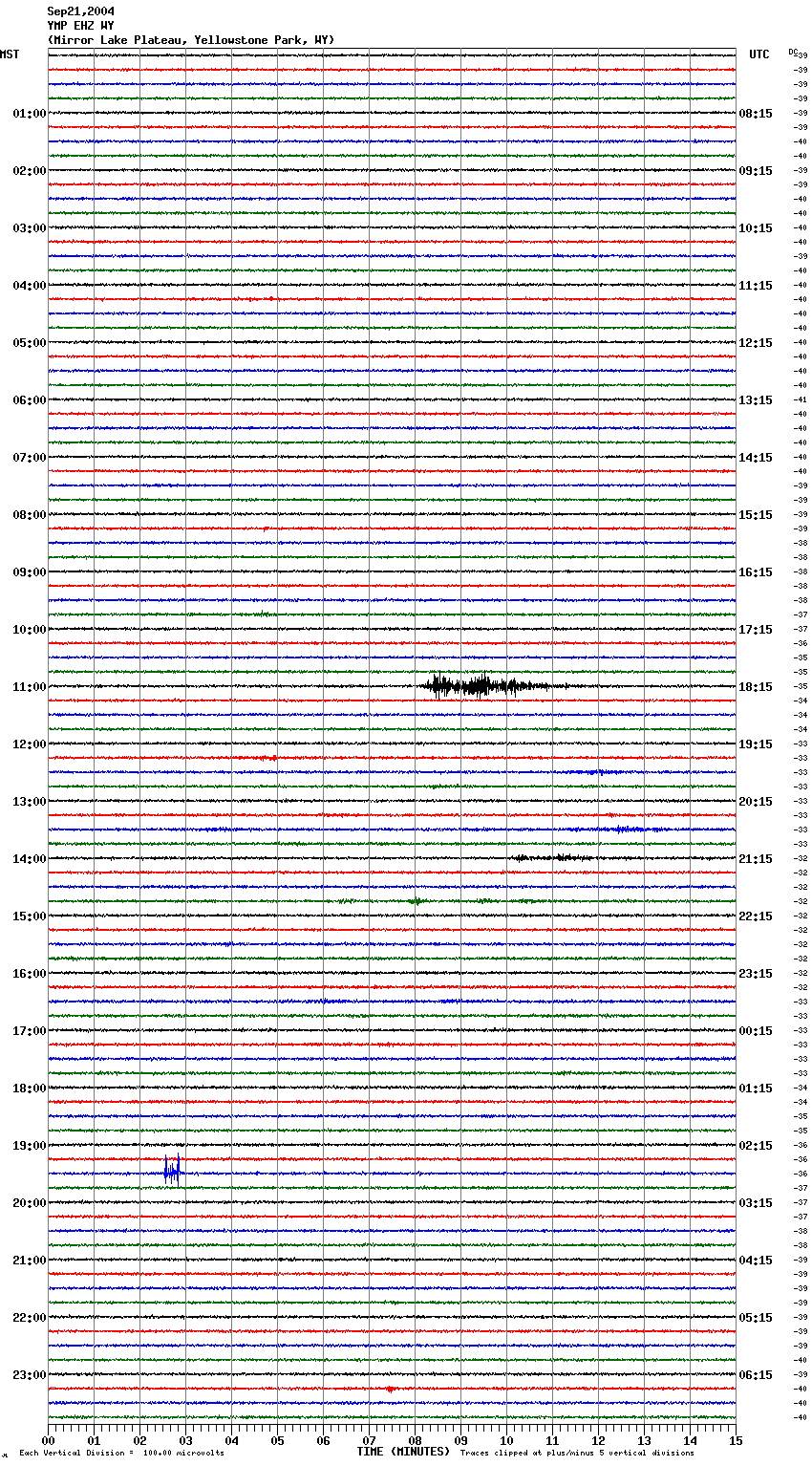Click minute 15 on the time axis

[x=736, y=1440]
